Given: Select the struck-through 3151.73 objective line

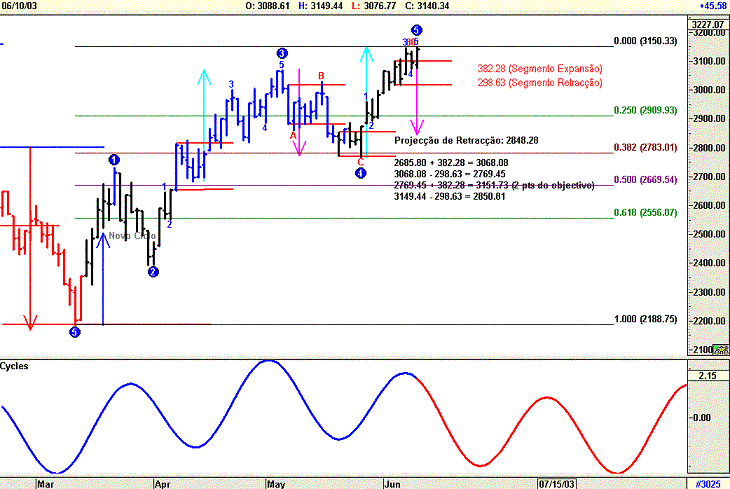Looking at the screenshot, I should tap(494, 185).
